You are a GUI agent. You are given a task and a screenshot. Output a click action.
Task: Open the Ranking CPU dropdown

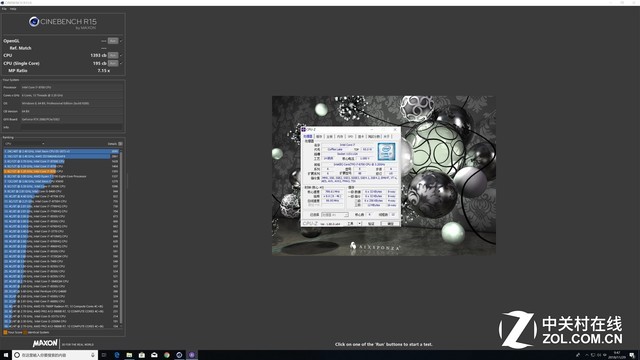(x=24, y=144)
